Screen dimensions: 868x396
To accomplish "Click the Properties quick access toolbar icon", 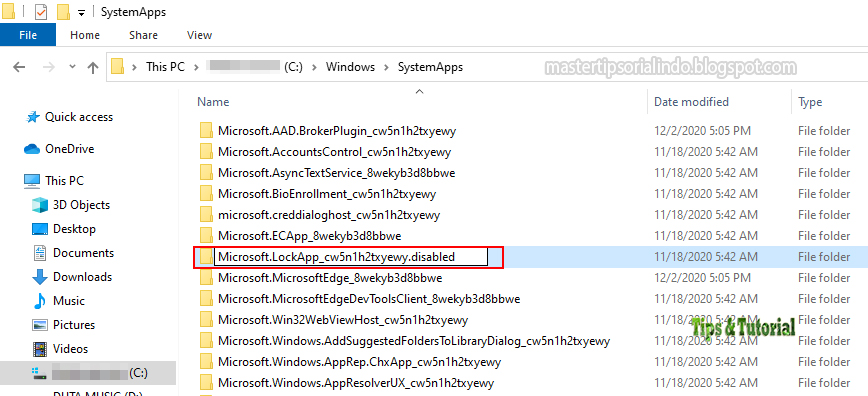I will click(41, 11).
